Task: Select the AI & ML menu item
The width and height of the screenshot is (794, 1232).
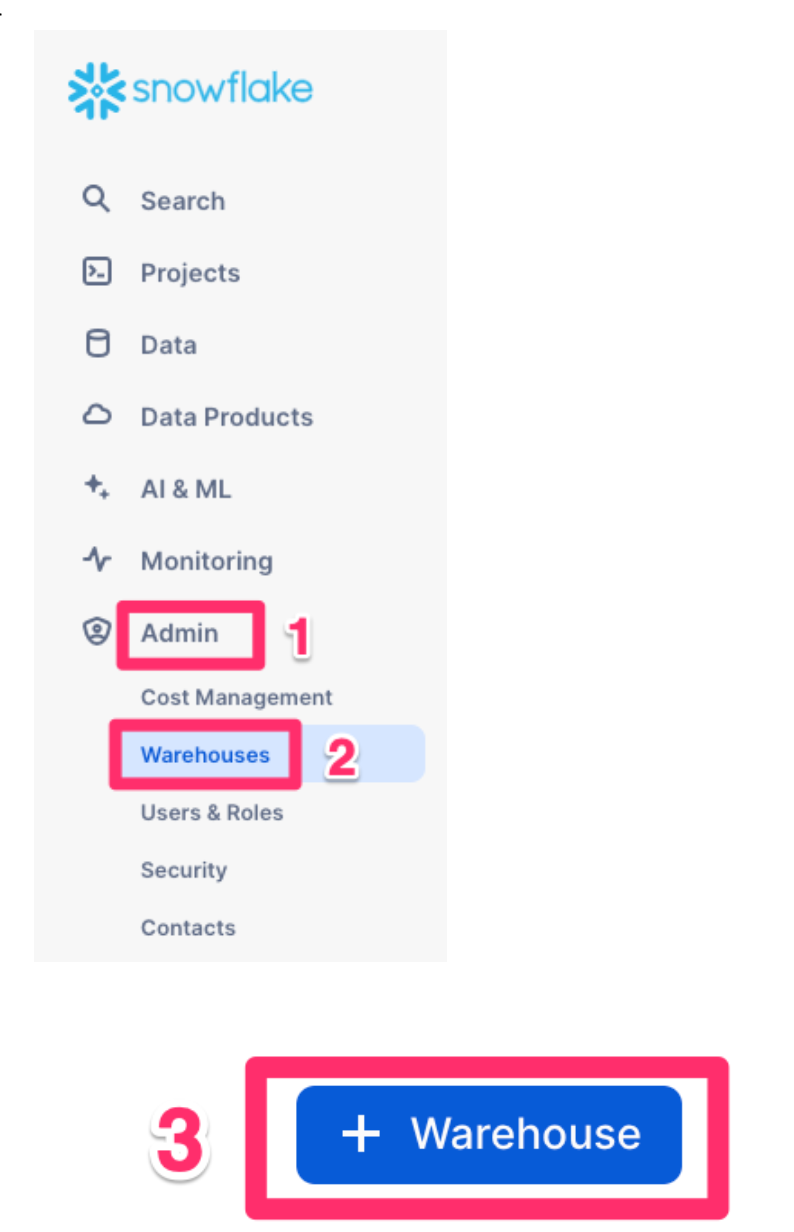Action: coord(185,489)
